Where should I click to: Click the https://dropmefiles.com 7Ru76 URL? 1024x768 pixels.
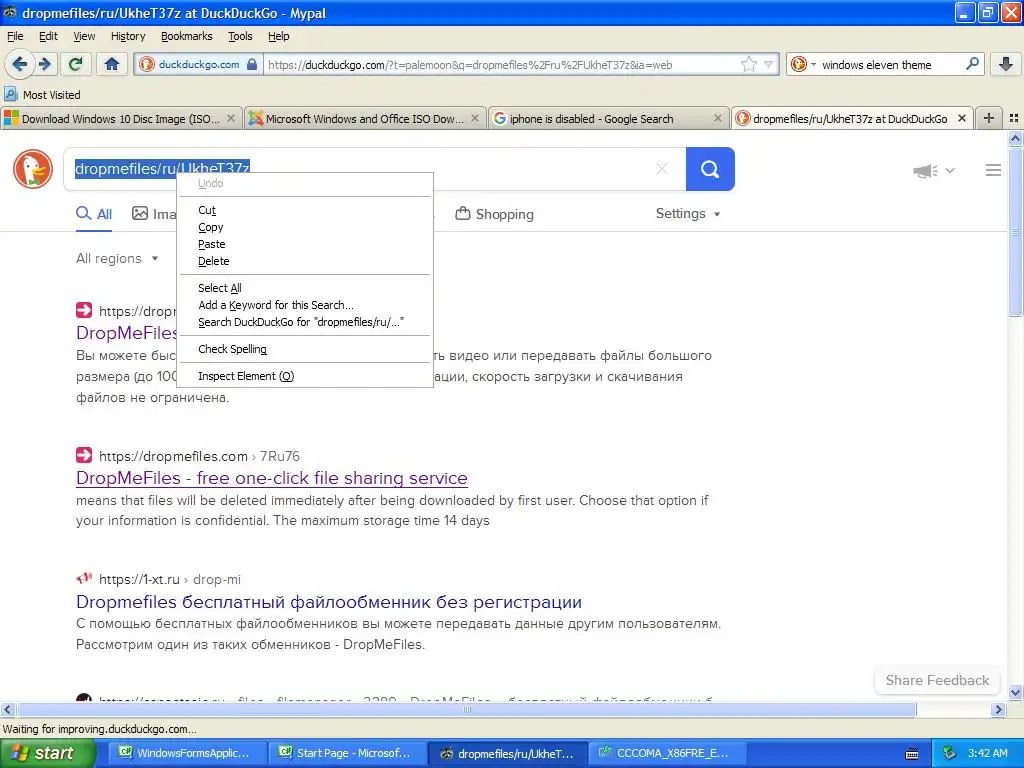[x=199, y=456]
